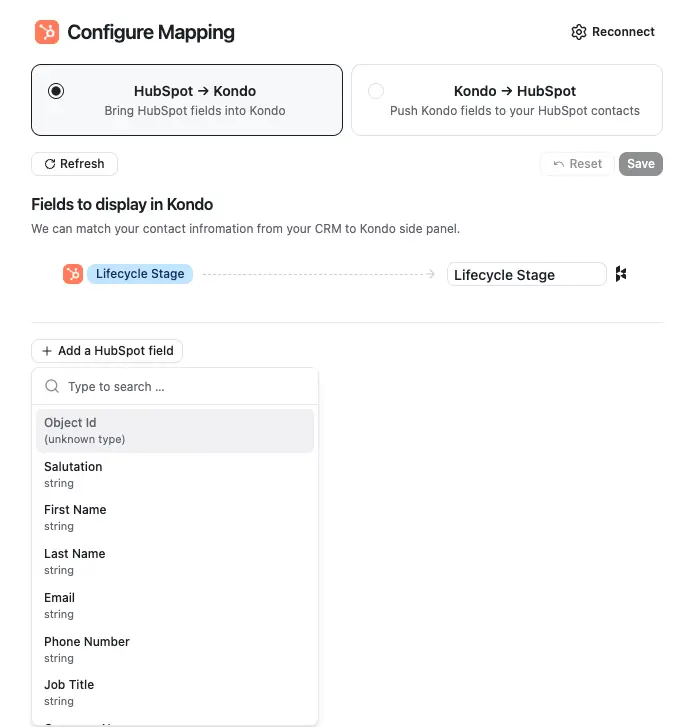Click the CRM to Kondo side panel description

point(245,229)
